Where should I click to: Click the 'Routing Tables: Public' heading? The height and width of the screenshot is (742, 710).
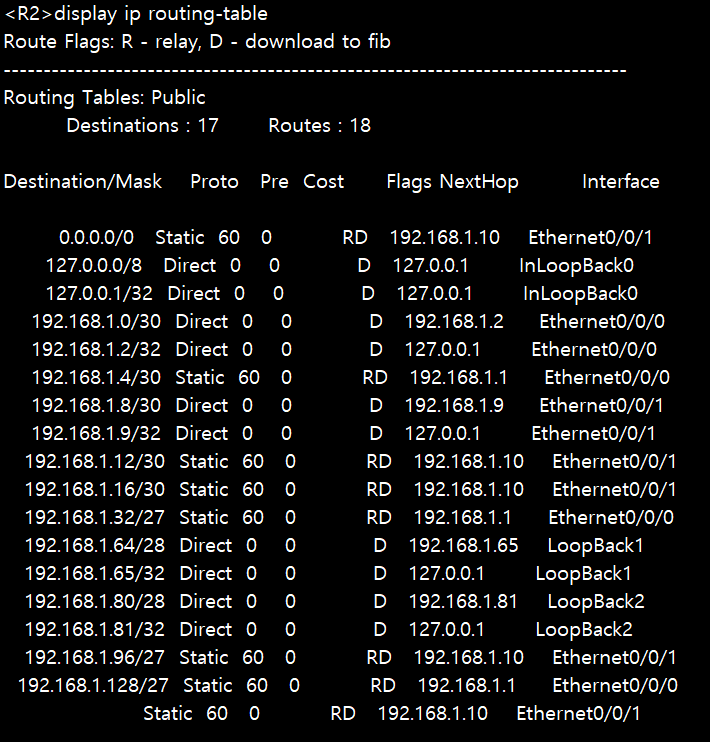105,98
